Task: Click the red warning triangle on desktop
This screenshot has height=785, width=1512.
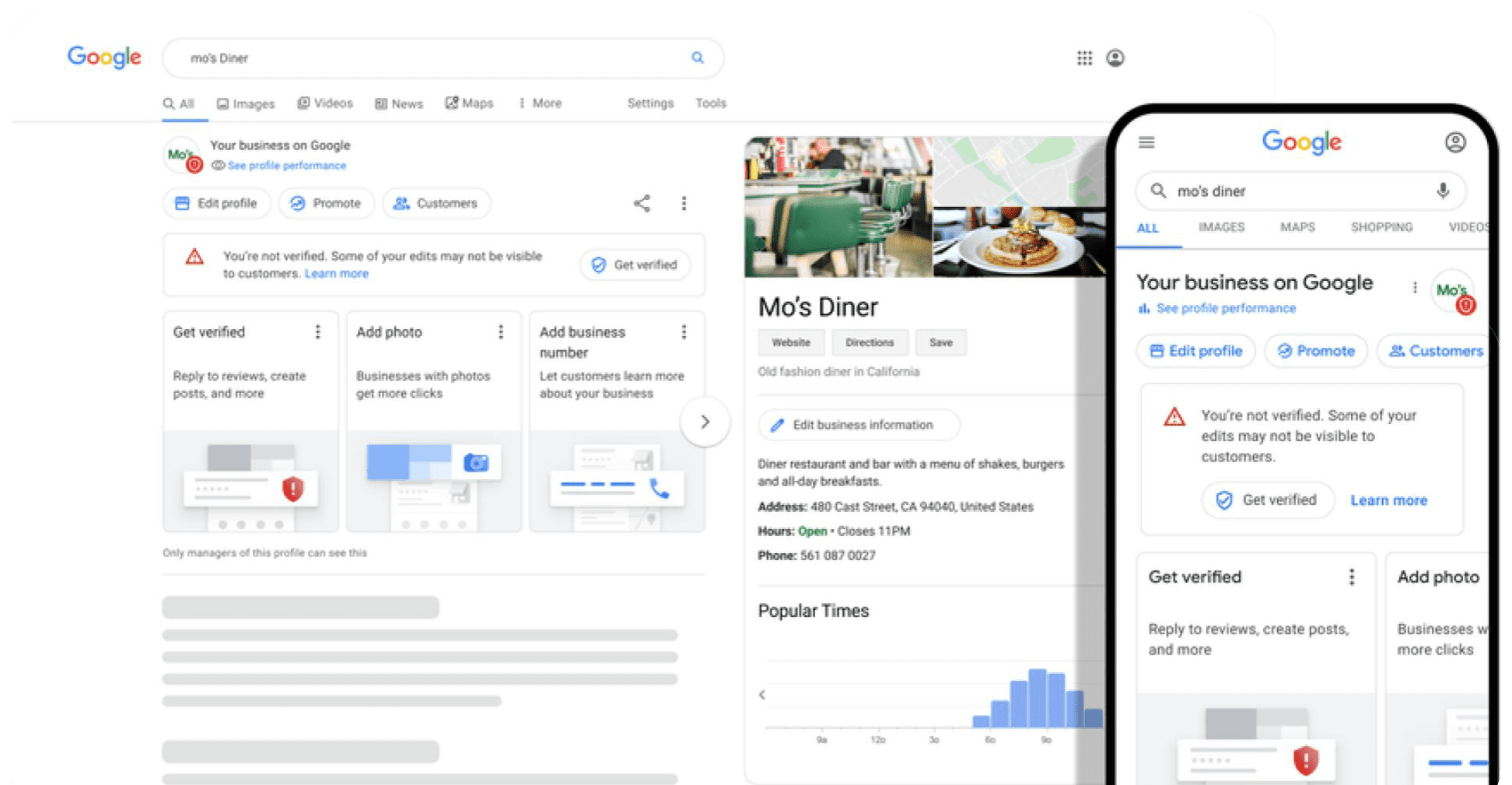Action: 194,257
